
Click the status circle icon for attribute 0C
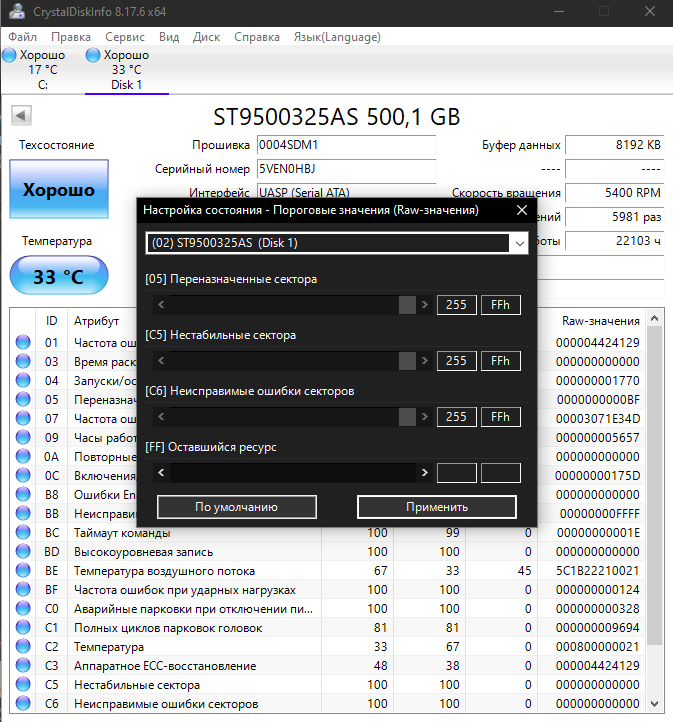[x=23, y=475]
